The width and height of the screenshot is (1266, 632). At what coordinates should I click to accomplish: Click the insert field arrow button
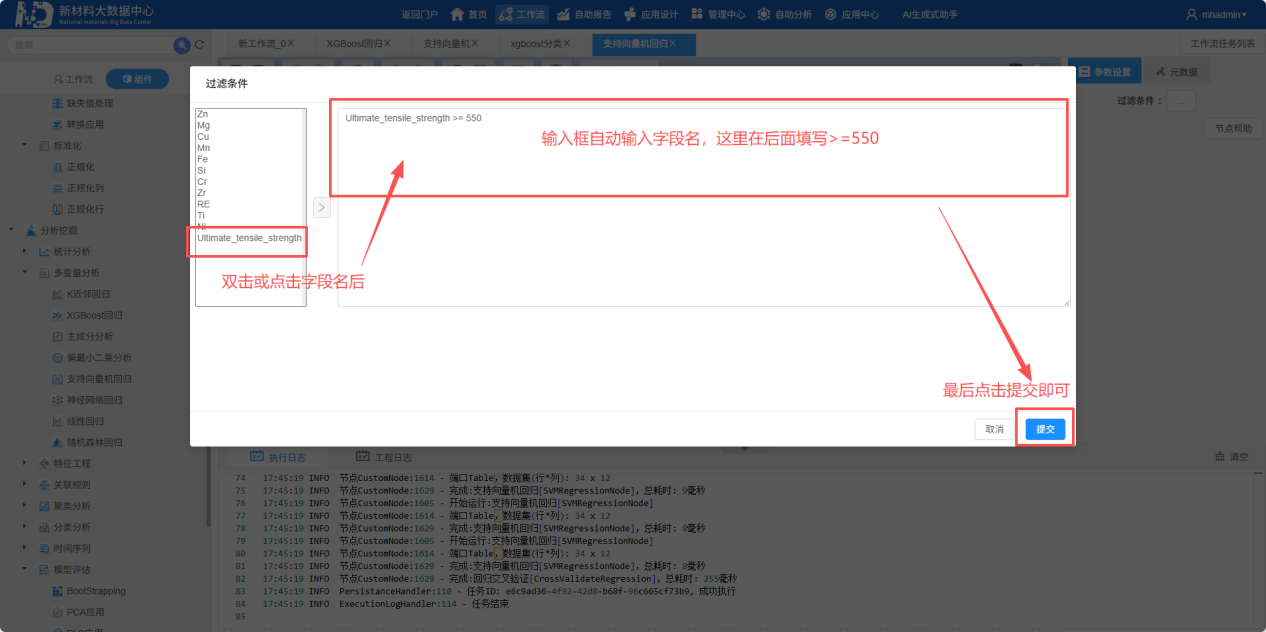click(320, 206)
